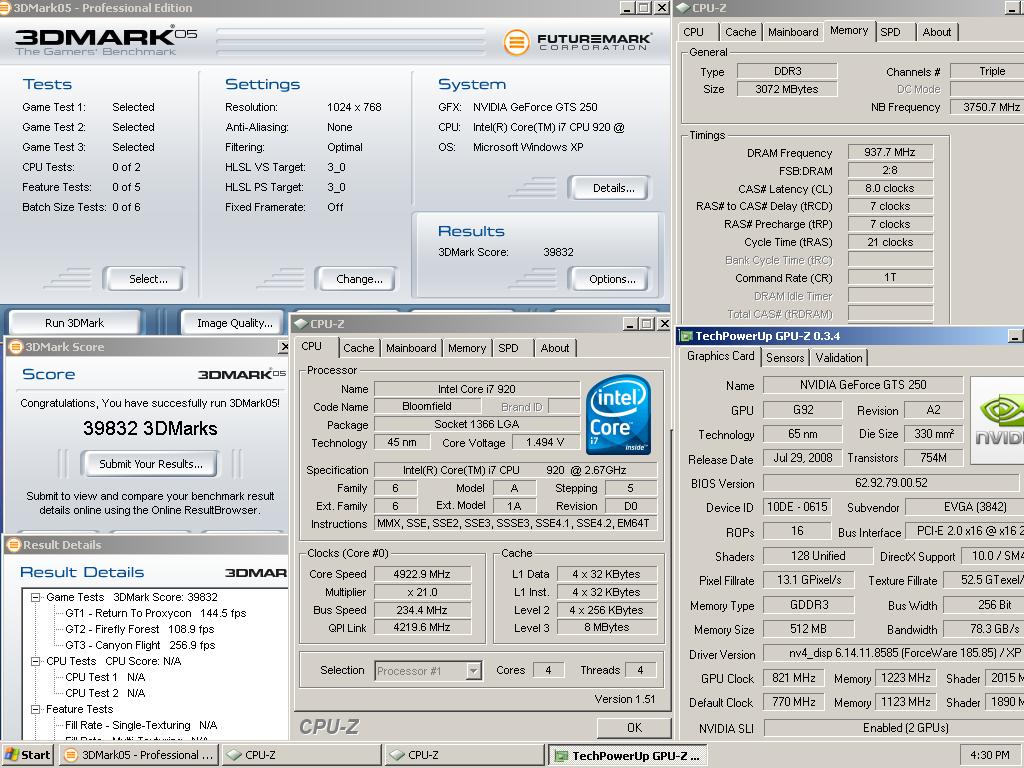Close the 3DMark Score dialog
Screen dimensions: 1024x768
pos(284,347)
